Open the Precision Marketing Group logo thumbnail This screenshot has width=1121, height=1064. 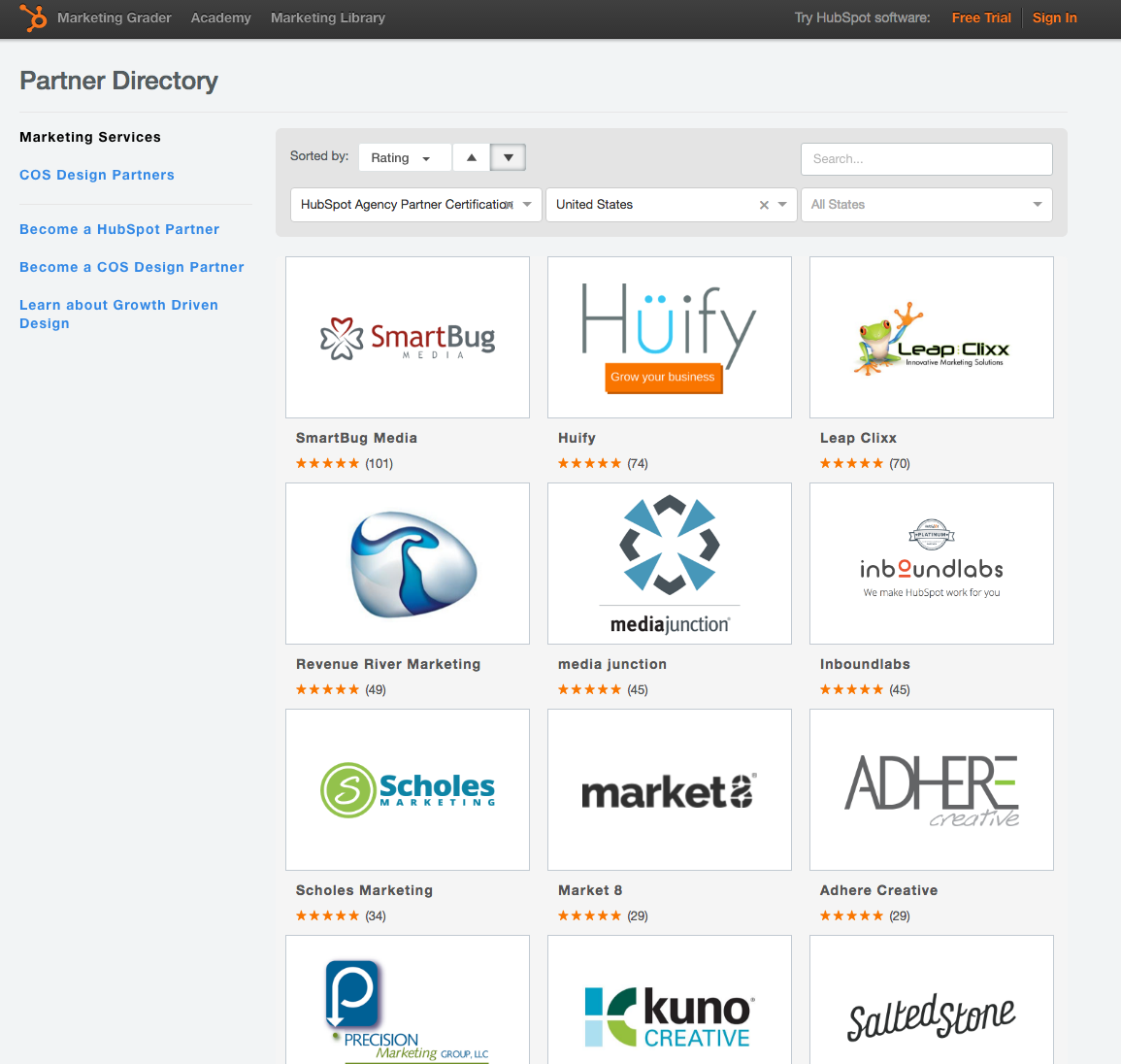pos(408,1000)
